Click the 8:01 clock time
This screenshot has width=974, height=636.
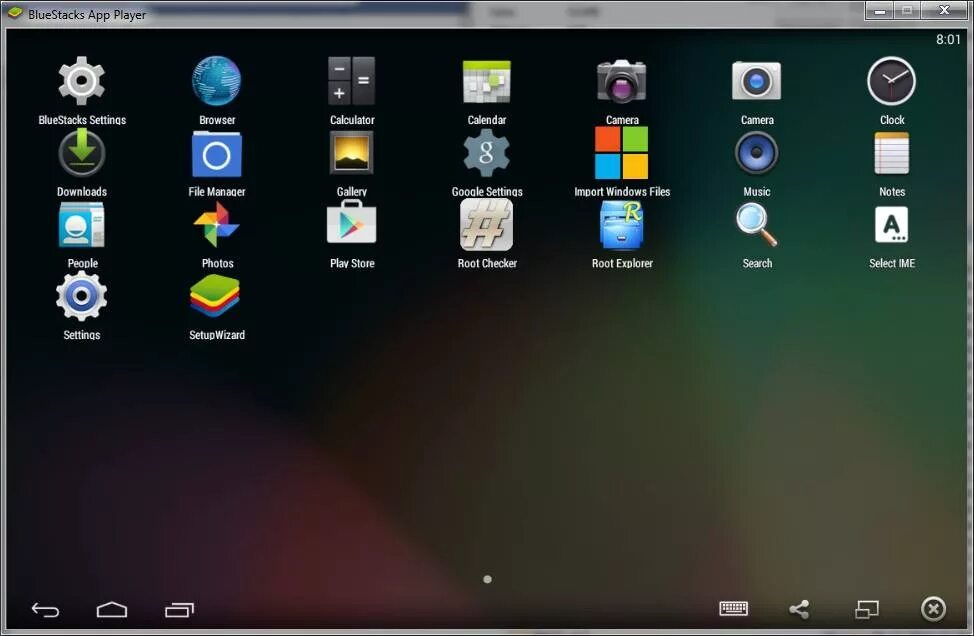tap(948, 40)
